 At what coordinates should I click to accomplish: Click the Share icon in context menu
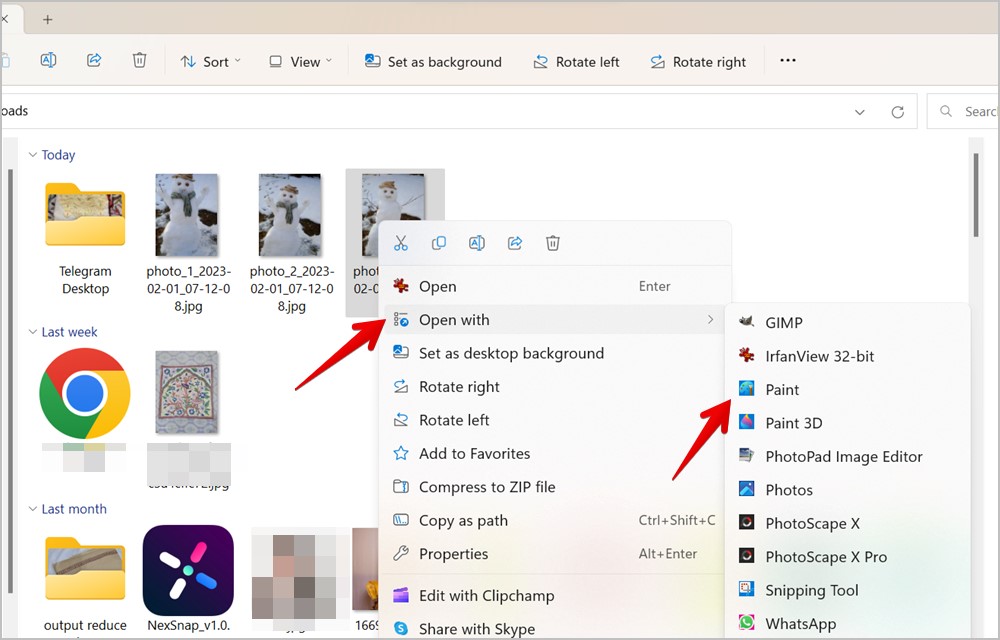coord(515,243)
